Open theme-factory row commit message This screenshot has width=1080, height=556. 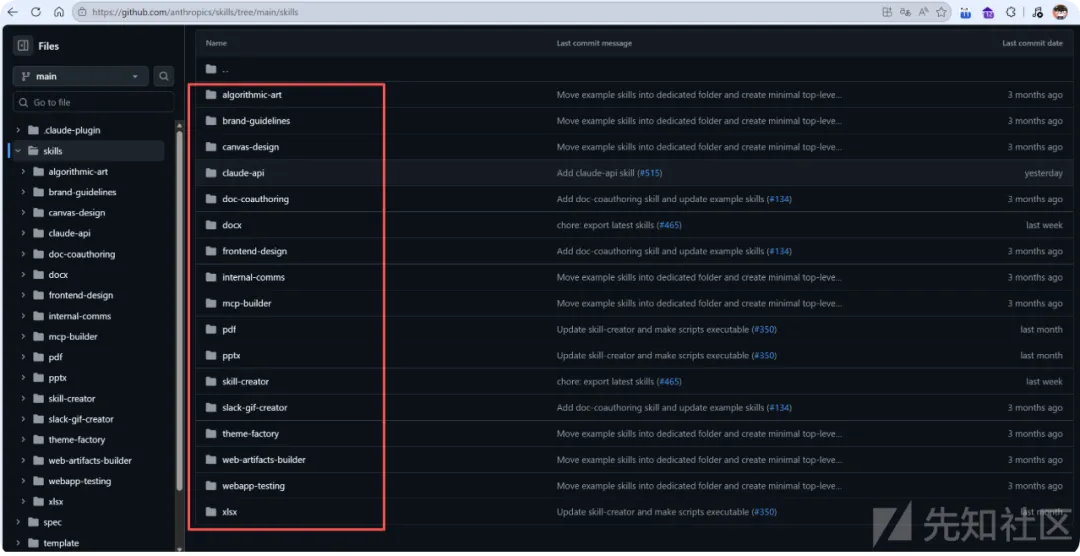pyautogui.click(x=699, y=434)
